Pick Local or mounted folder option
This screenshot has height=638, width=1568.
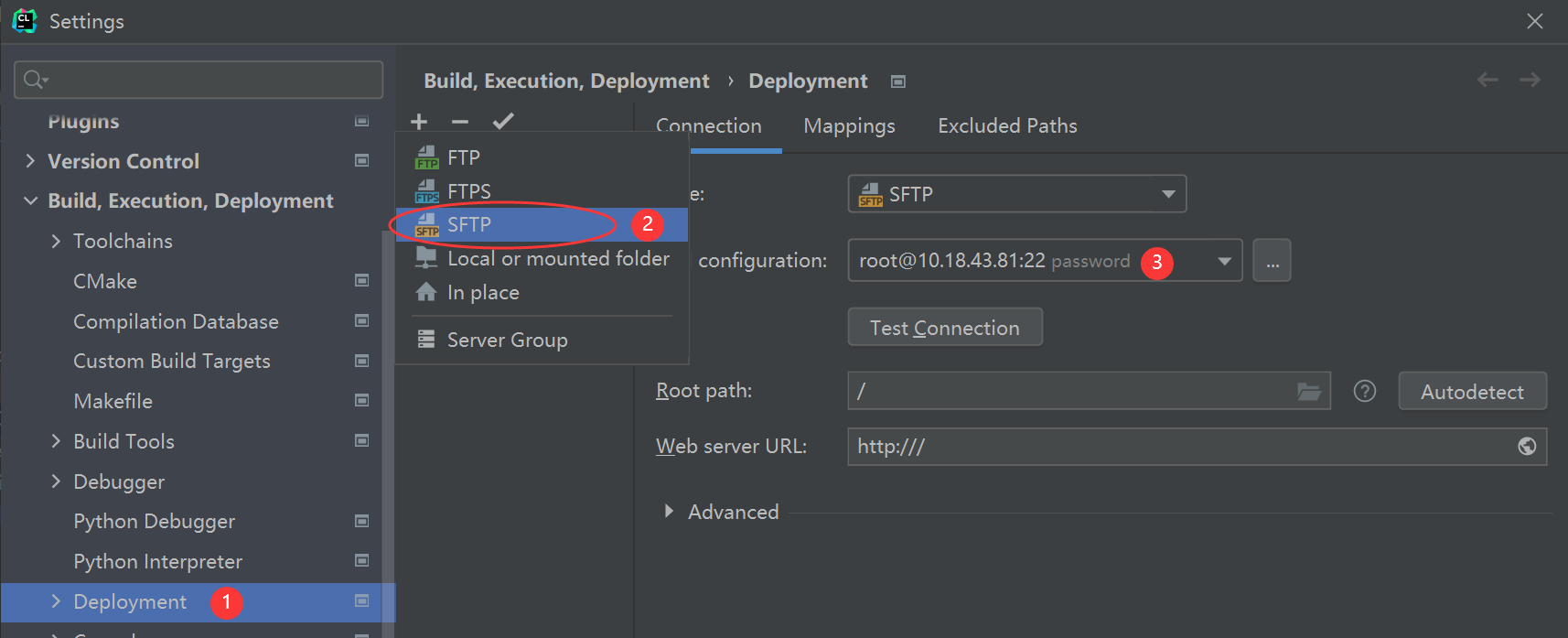pos(557,259)
